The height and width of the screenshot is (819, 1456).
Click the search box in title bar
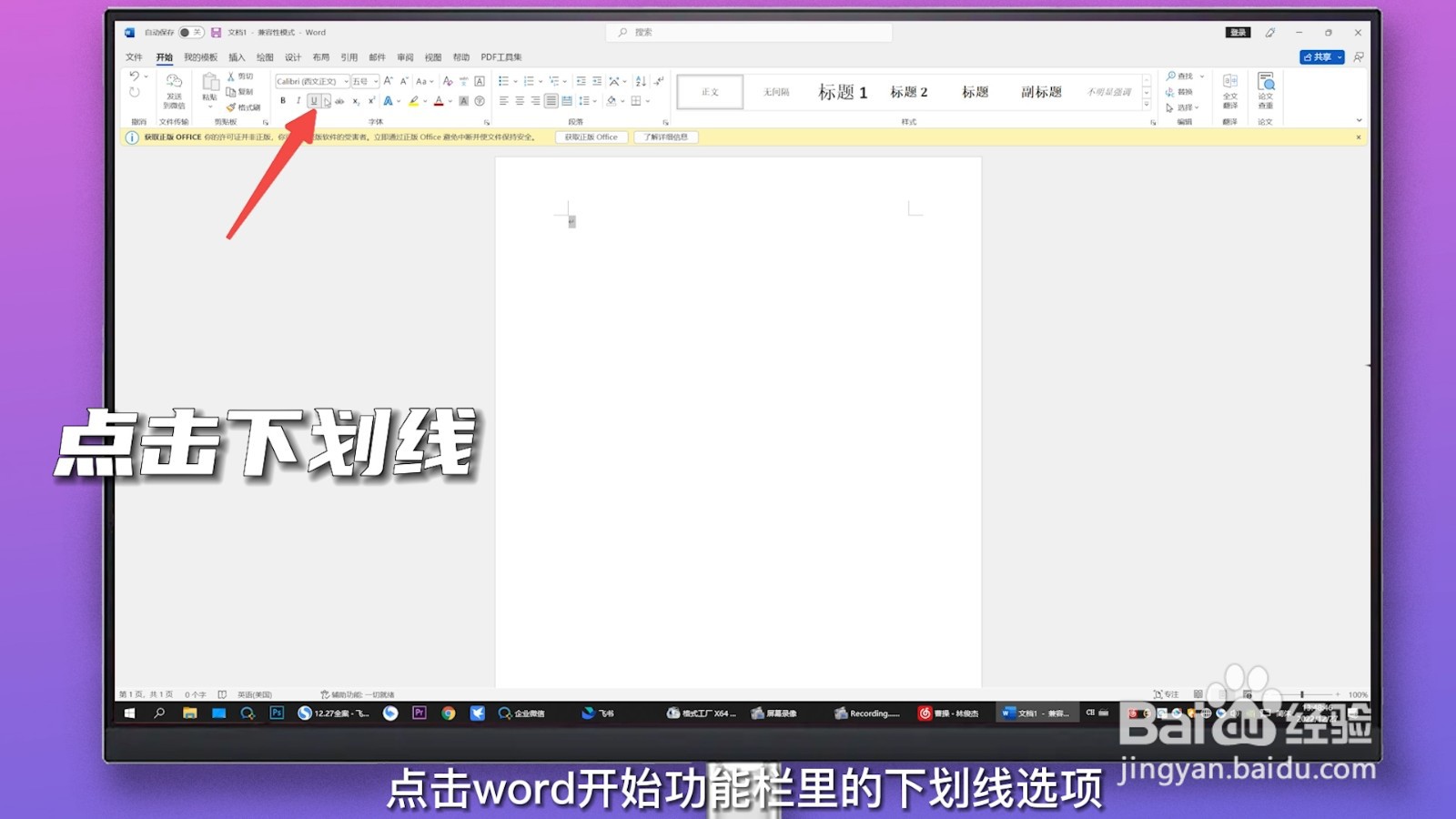point(749,33)
